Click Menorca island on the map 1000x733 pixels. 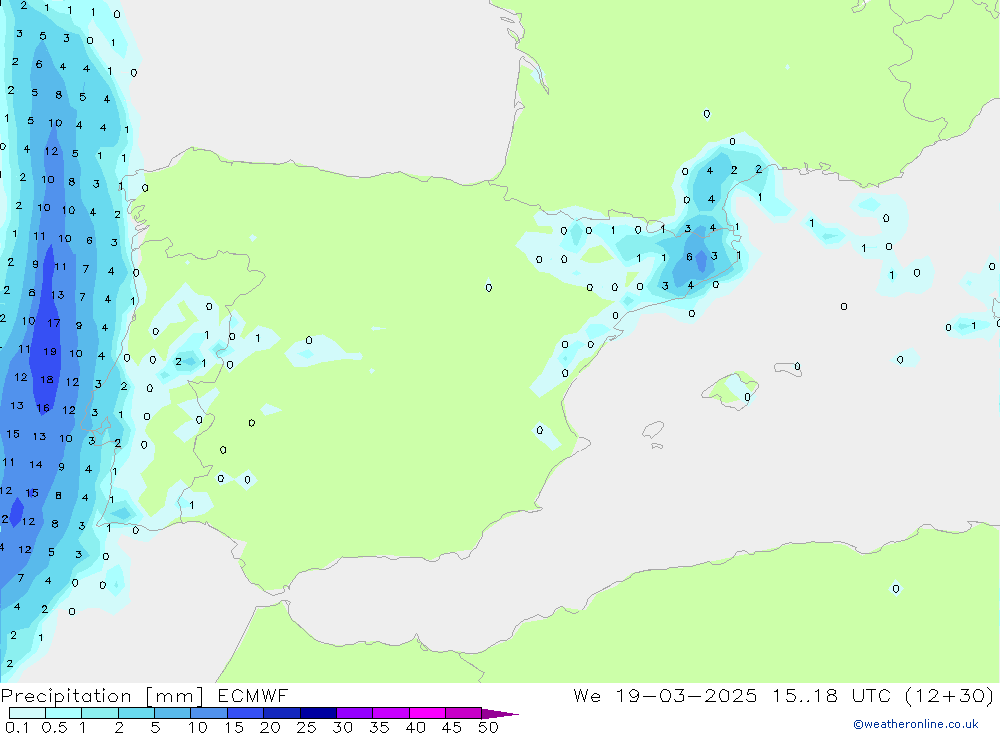point(788,369)
